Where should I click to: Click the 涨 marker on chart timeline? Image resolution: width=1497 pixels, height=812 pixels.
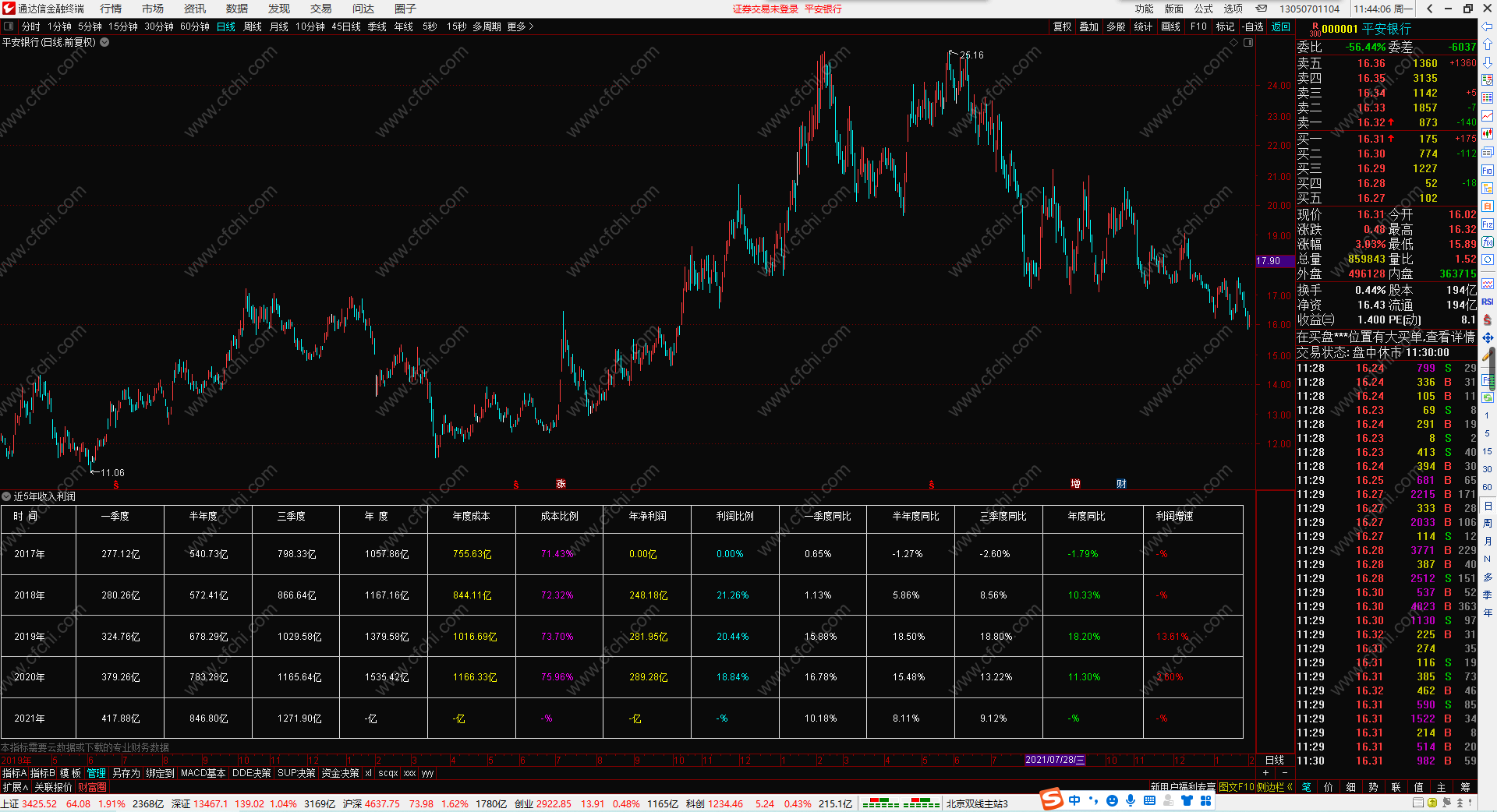[561, 484]
